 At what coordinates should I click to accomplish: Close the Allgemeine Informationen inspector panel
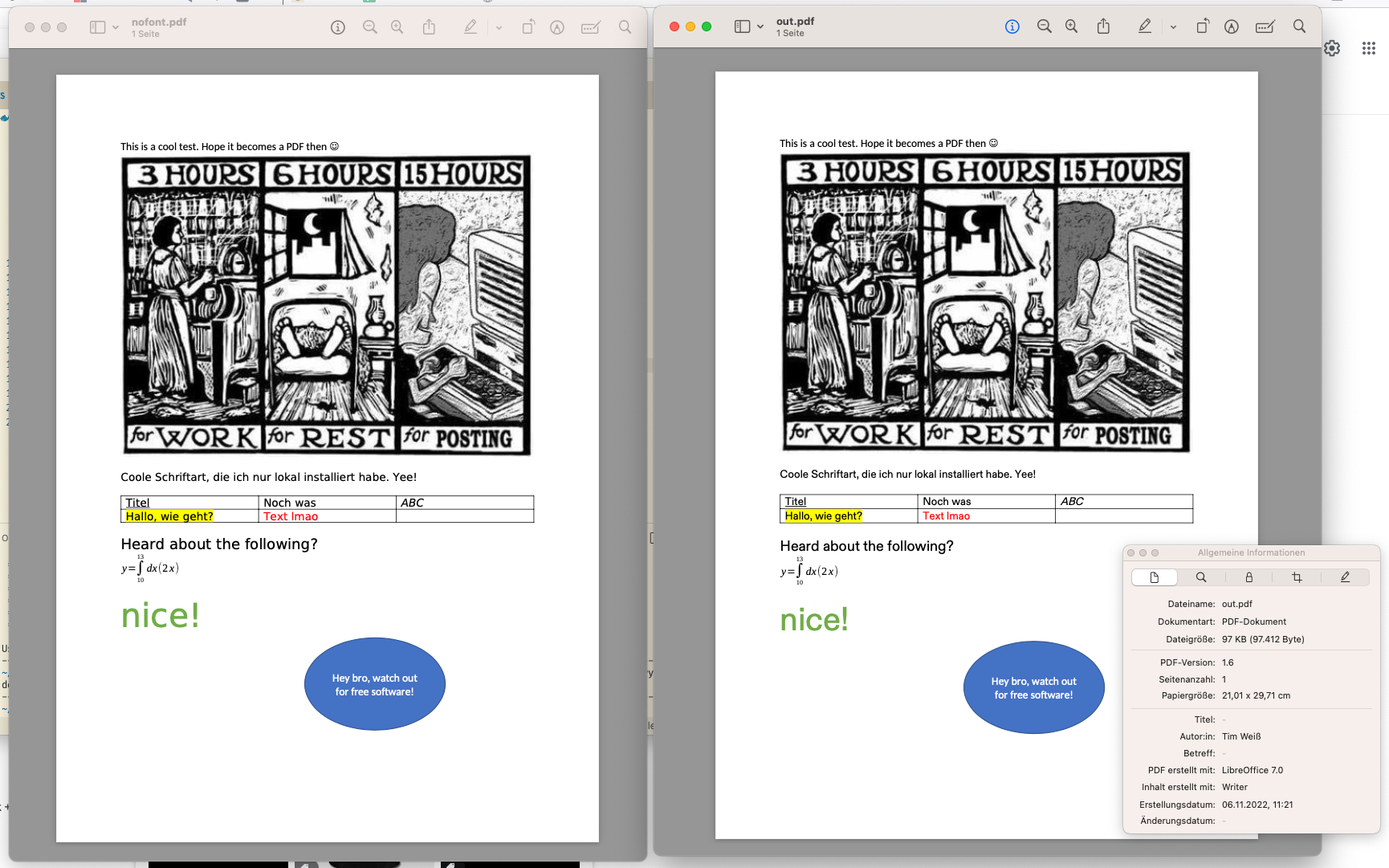pyautogui.click(x=1130, y=552)
